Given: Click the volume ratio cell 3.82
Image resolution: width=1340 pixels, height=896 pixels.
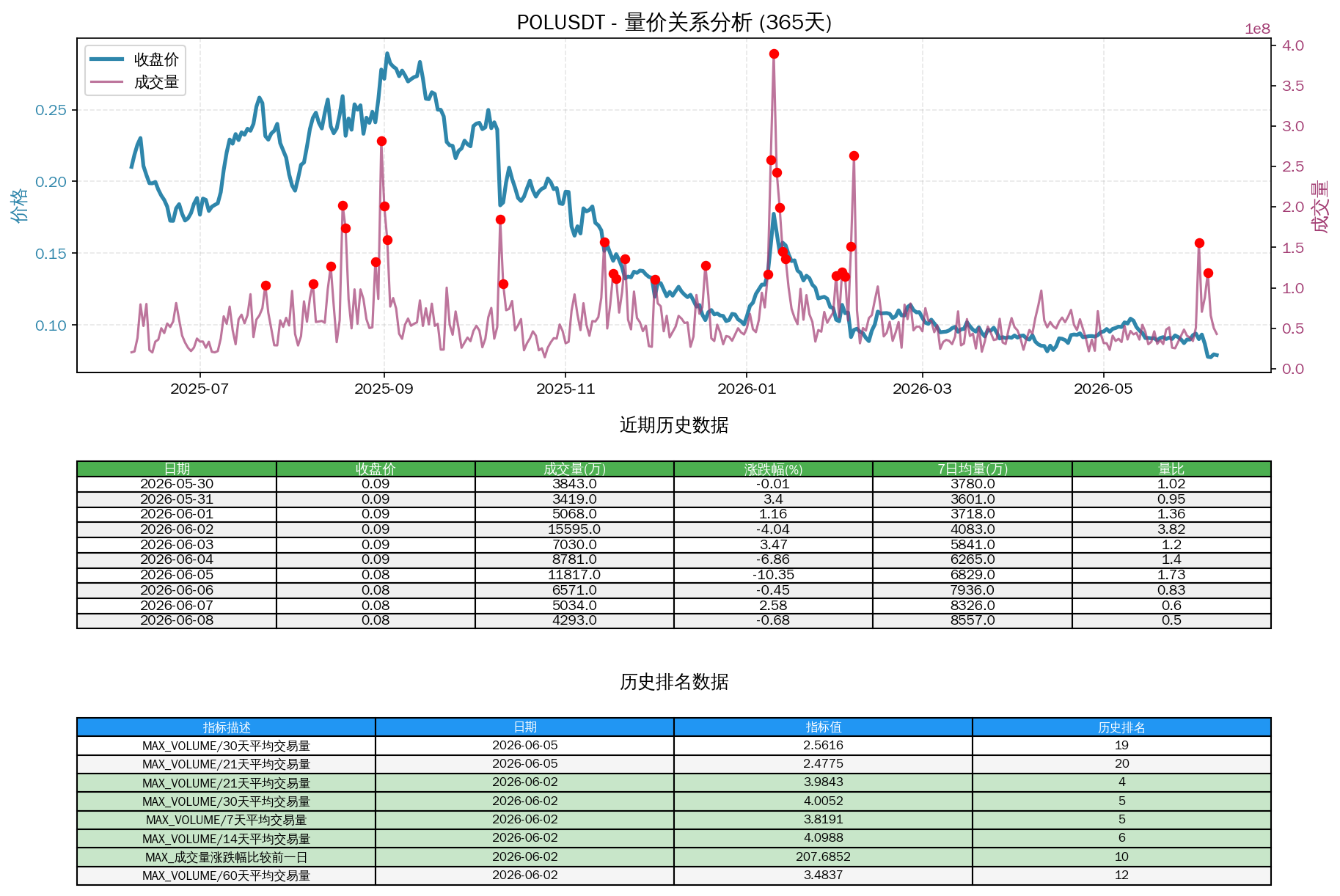Looking at the screenshot, I should (1171, 529).
